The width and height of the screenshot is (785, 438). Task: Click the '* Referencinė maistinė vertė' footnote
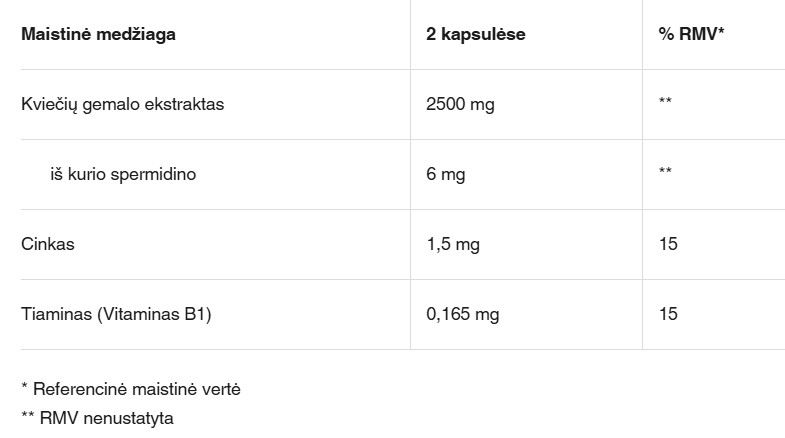(130, 388)
